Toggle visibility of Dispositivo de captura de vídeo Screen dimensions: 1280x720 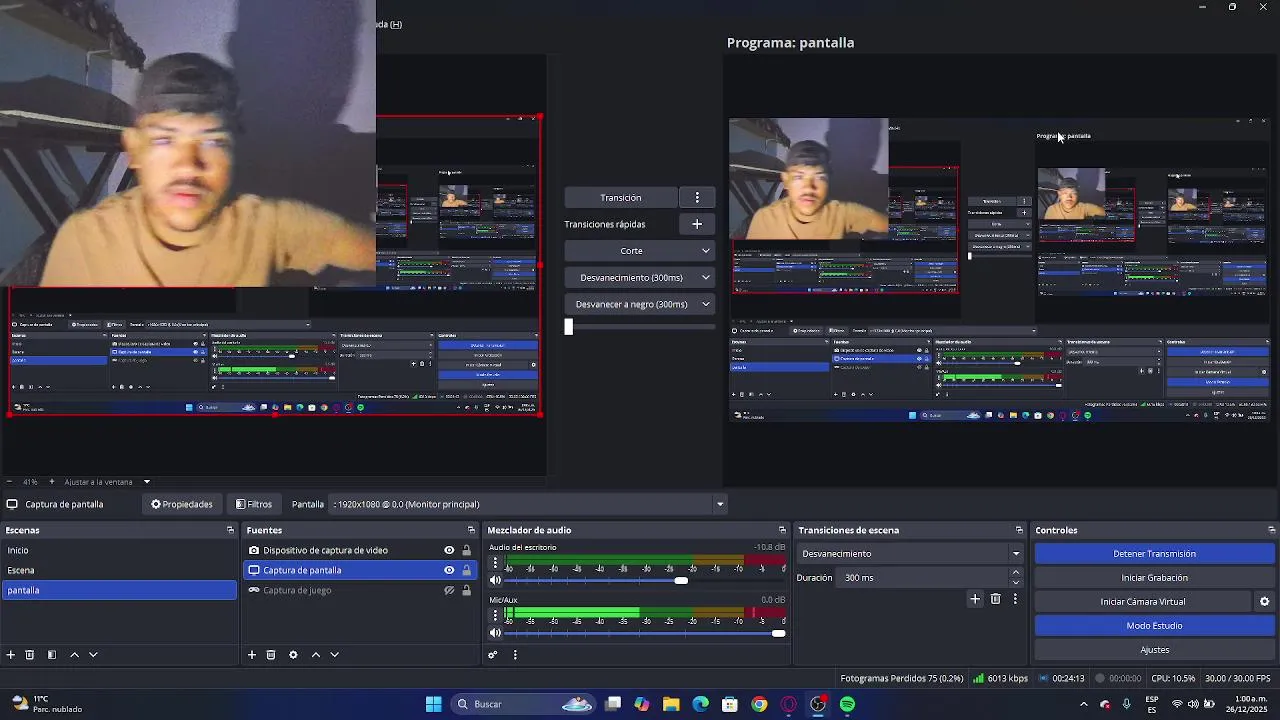click(449, 550)
